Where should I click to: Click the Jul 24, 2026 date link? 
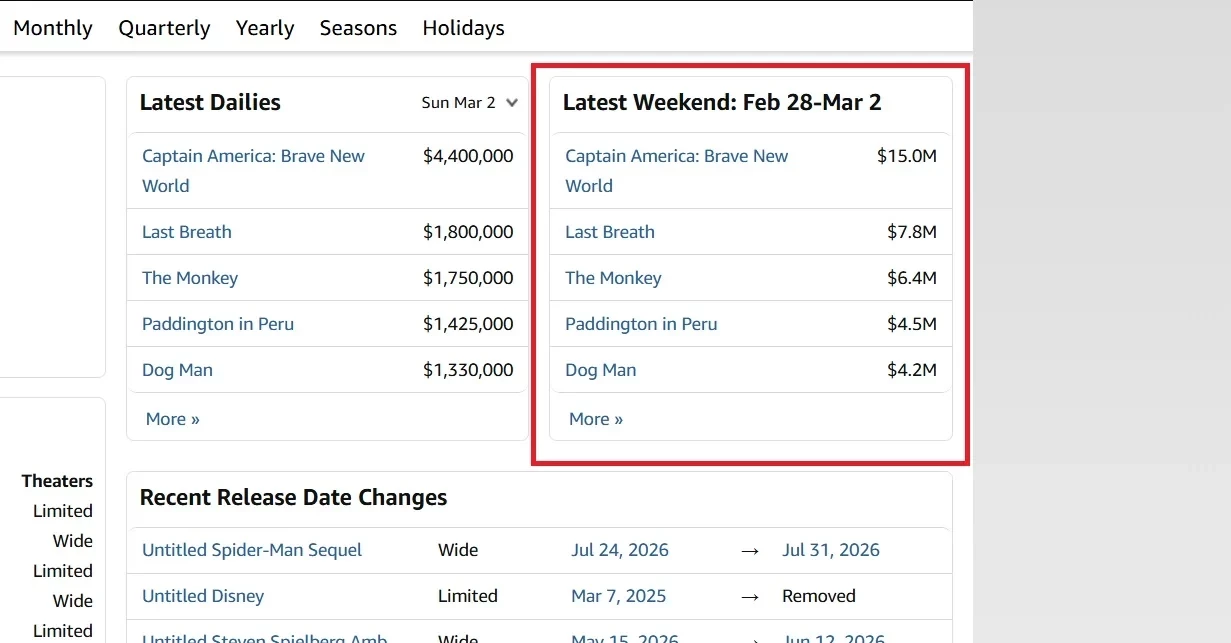pos(620,550)
